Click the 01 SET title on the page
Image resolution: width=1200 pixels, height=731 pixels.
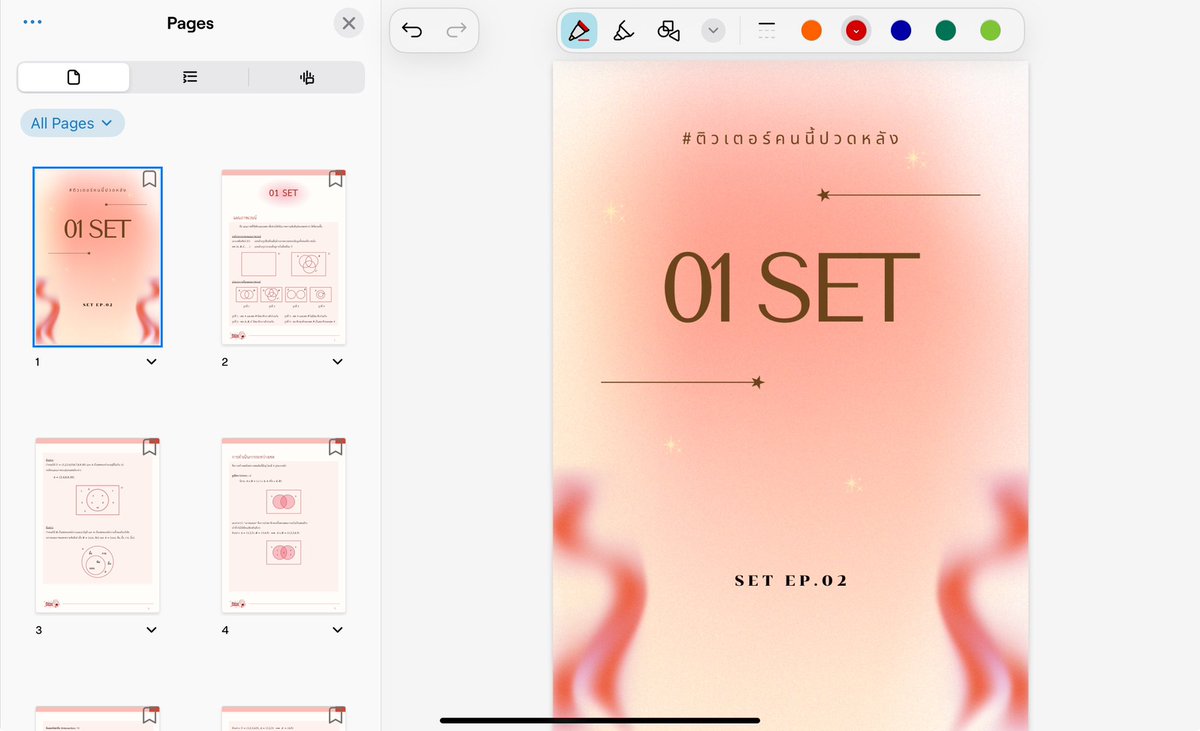[791, 288]
